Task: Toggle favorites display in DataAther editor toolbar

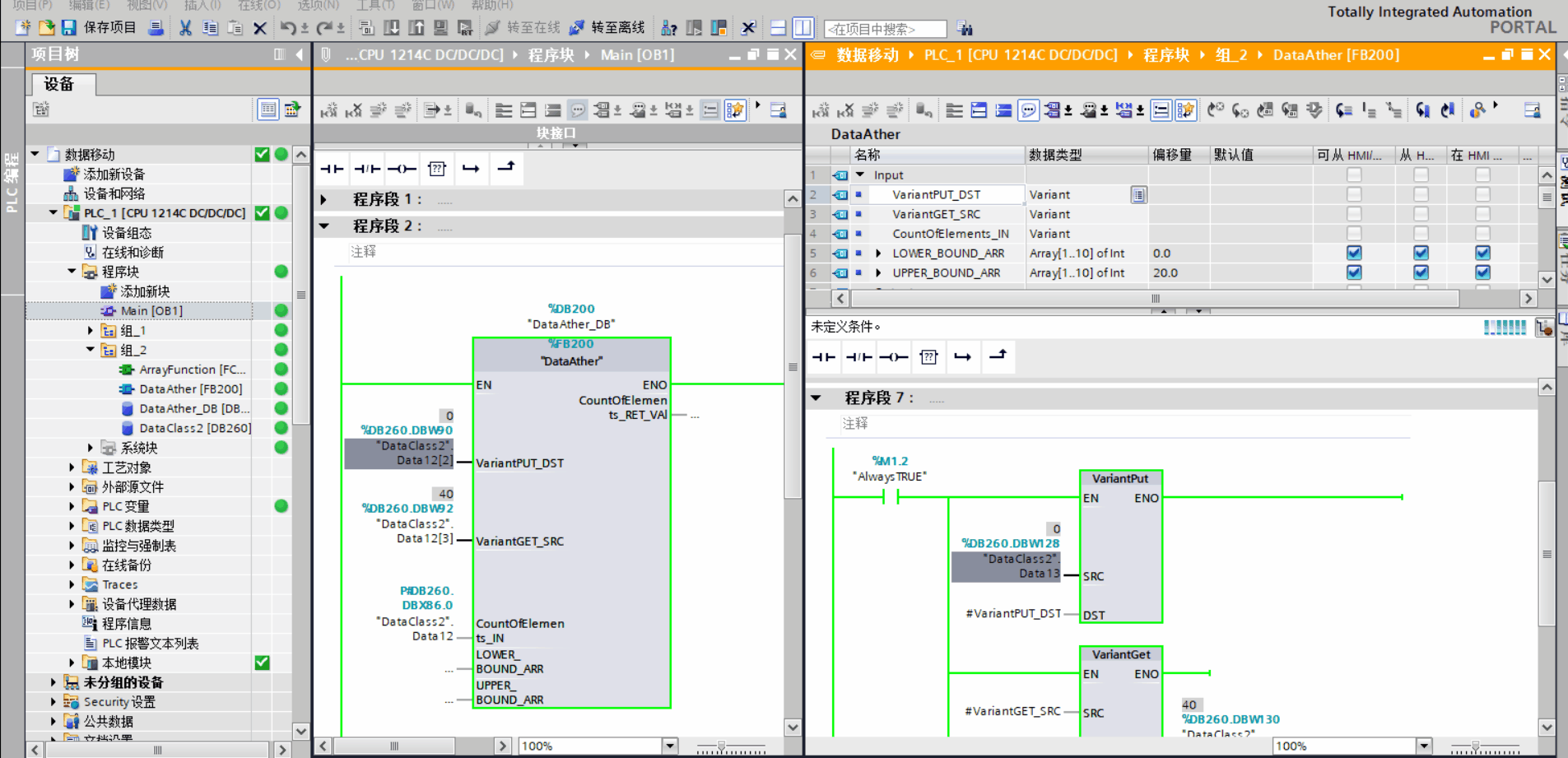Action: pyautogui.click(x=1185, y=109)
